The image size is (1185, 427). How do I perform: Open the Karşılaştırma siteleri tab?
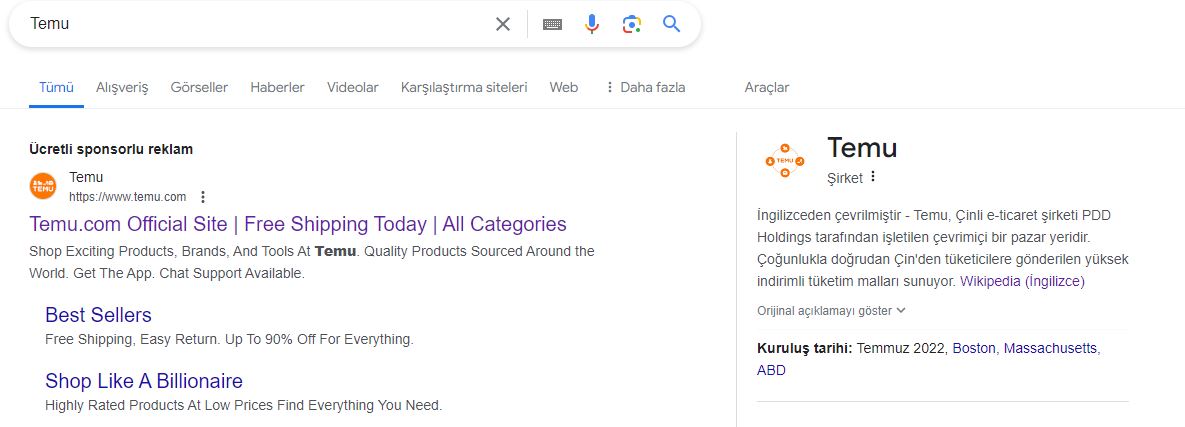click(464, 87)
